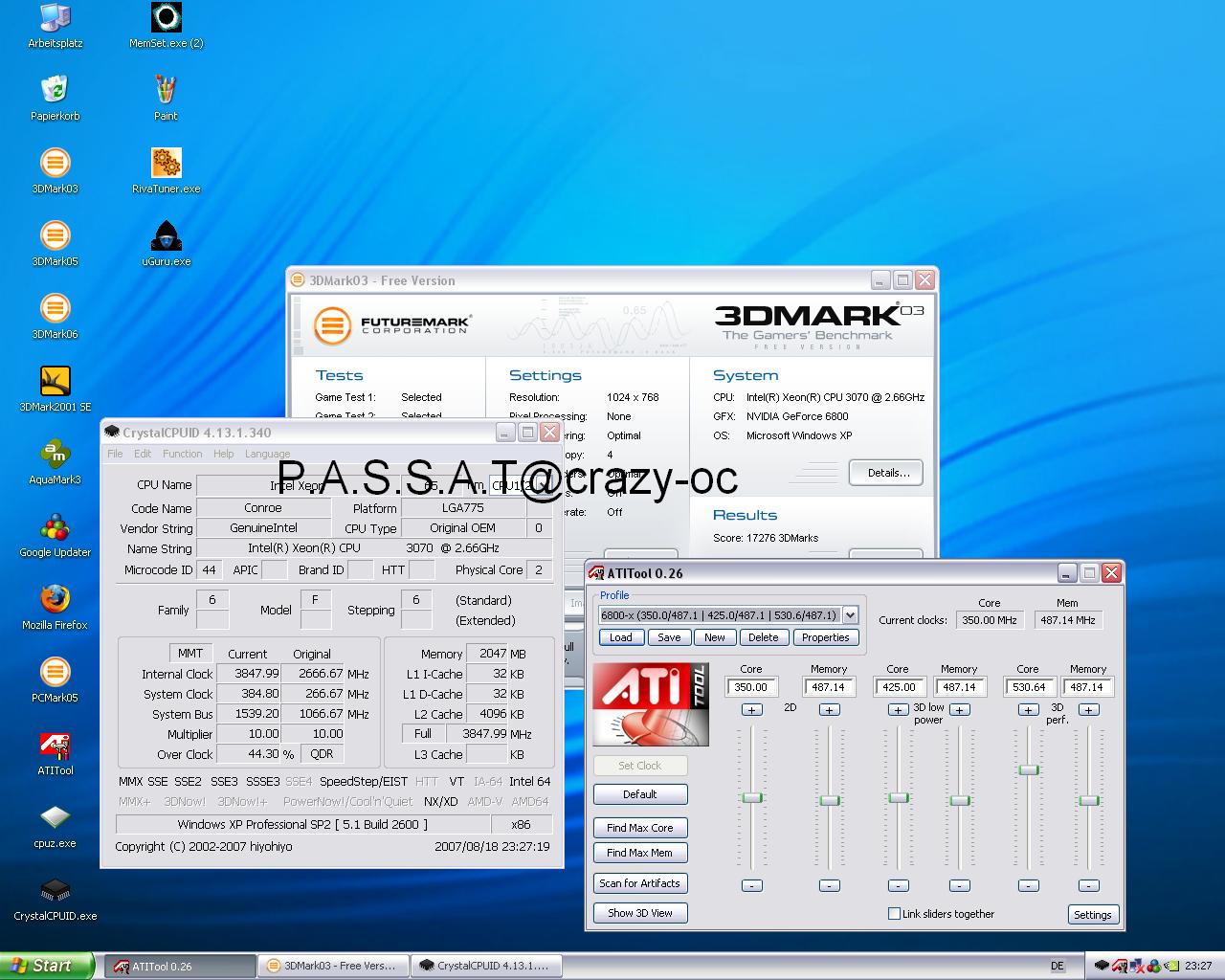Image resolution: width=1225 pixels, height=980 pixels.
Task: Click the 3D low power core field 425.00
Action: click(899, 687)
